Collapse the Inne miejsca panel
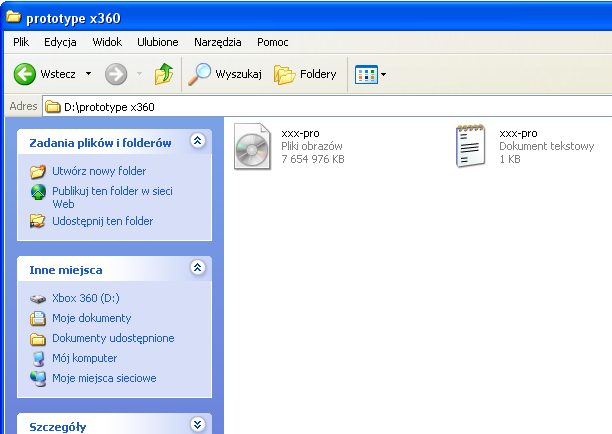 tap(197, 268)
